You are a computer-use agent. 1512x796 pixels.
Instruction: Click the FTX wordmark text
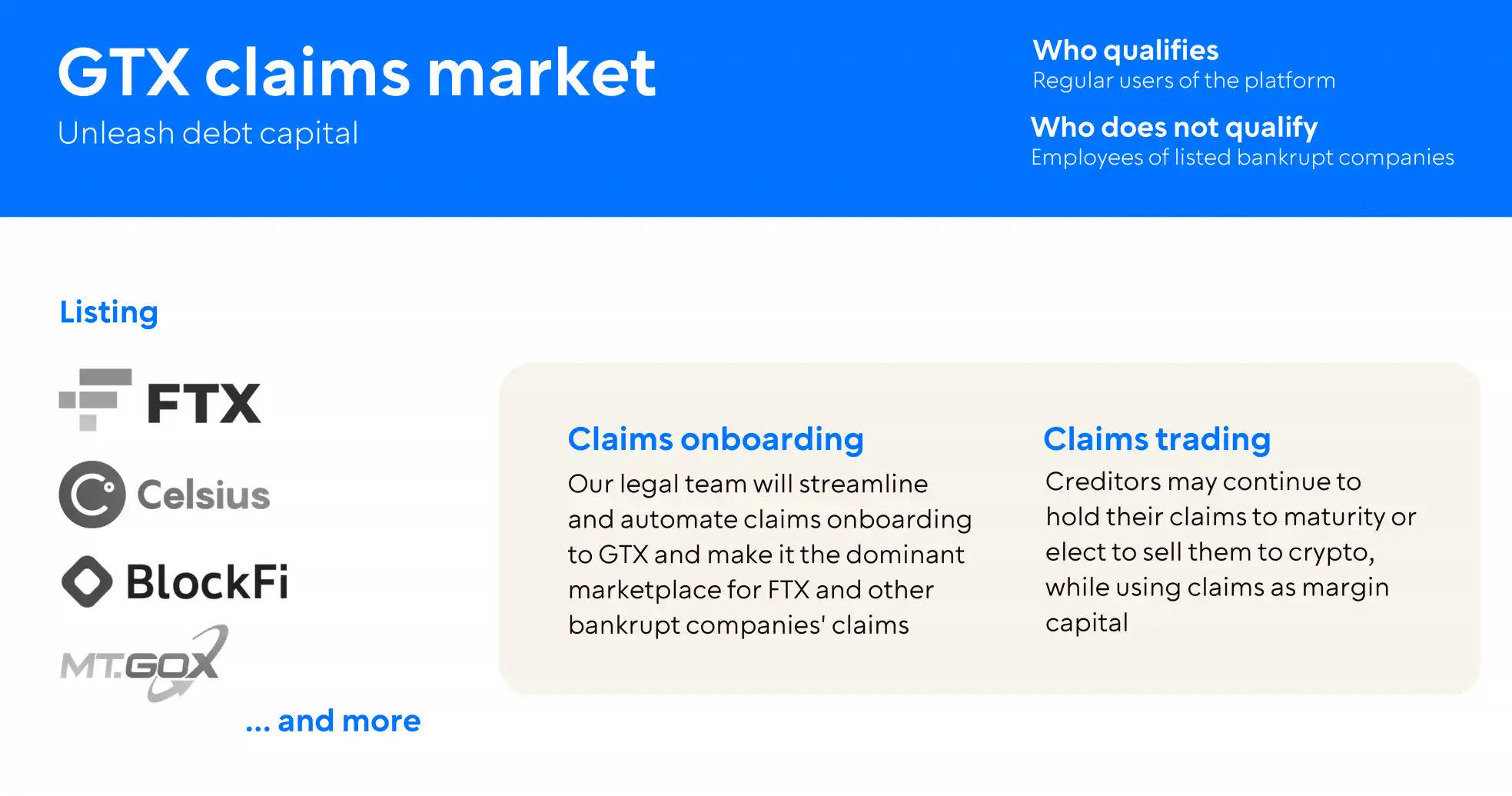(204, 403)
